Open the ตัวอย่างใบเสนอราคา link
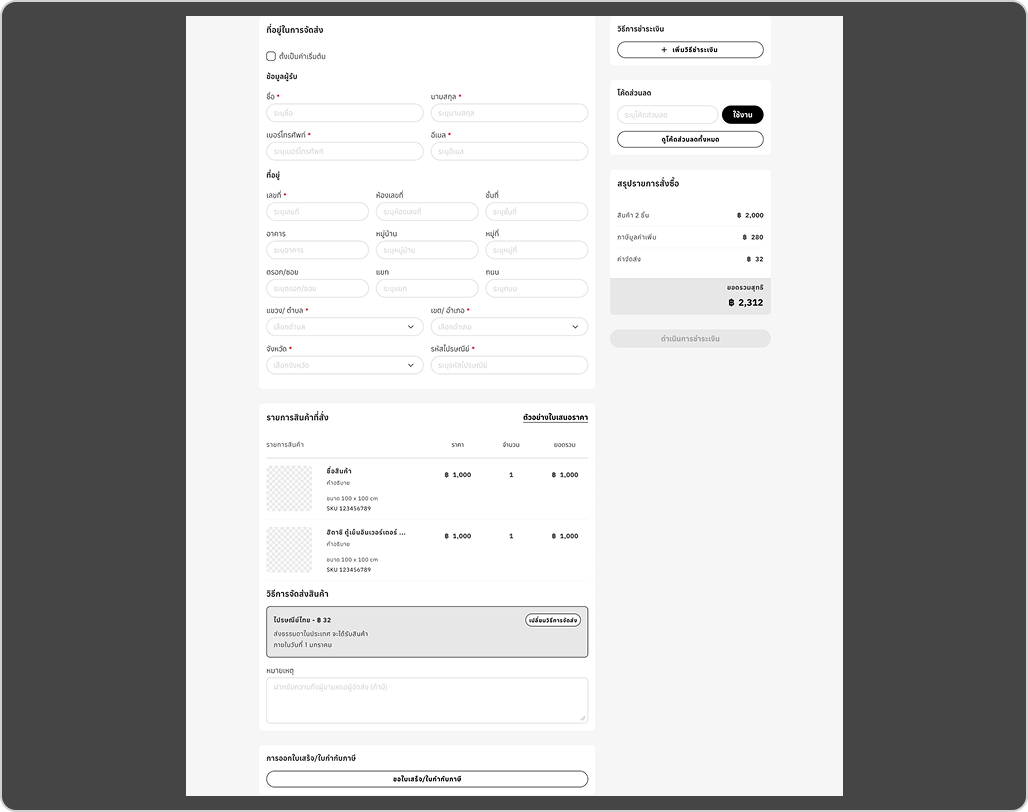1028x812 pixels. point(555,417)
